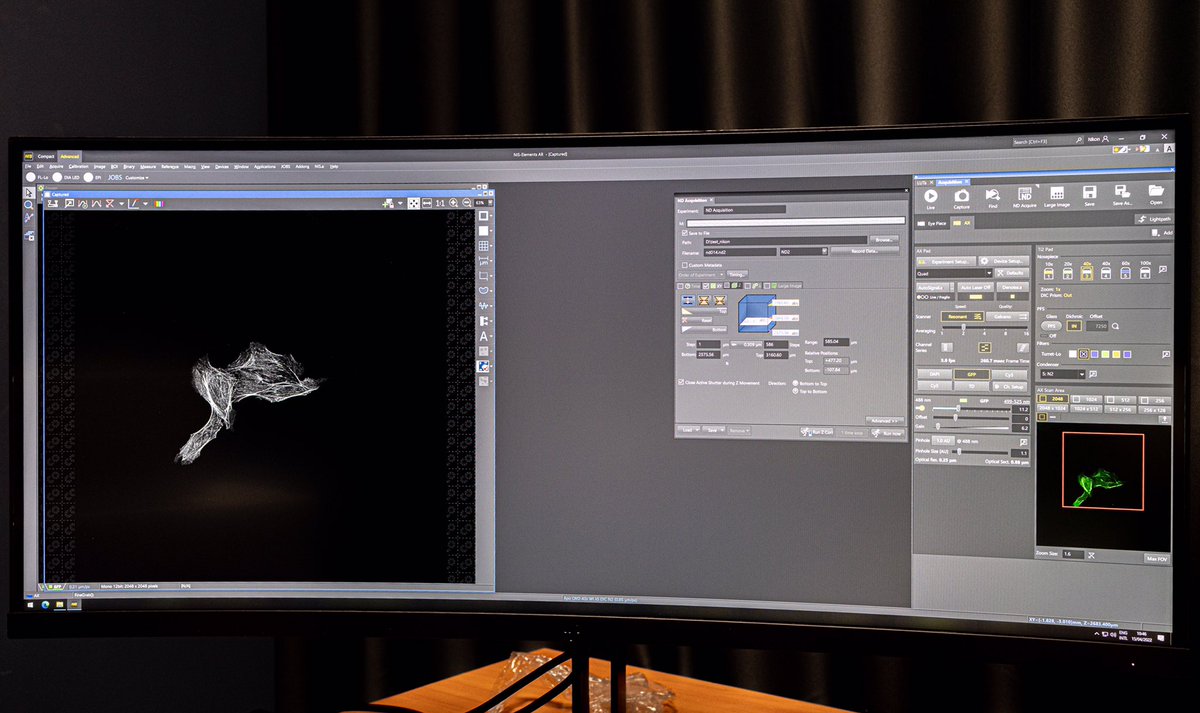Open the Calibration menu

tap(78, 166)
